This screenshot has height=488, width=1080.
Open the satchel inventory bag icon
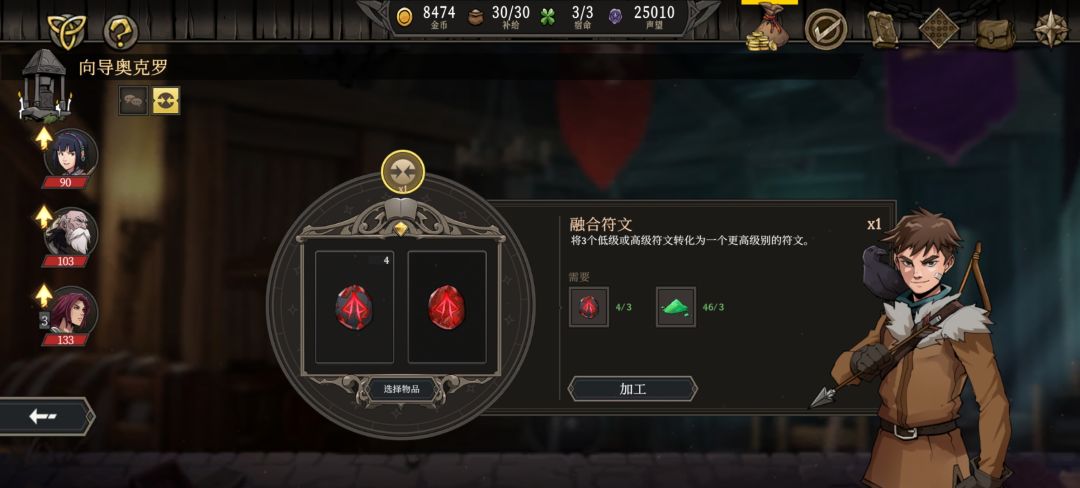click(995, 32)
